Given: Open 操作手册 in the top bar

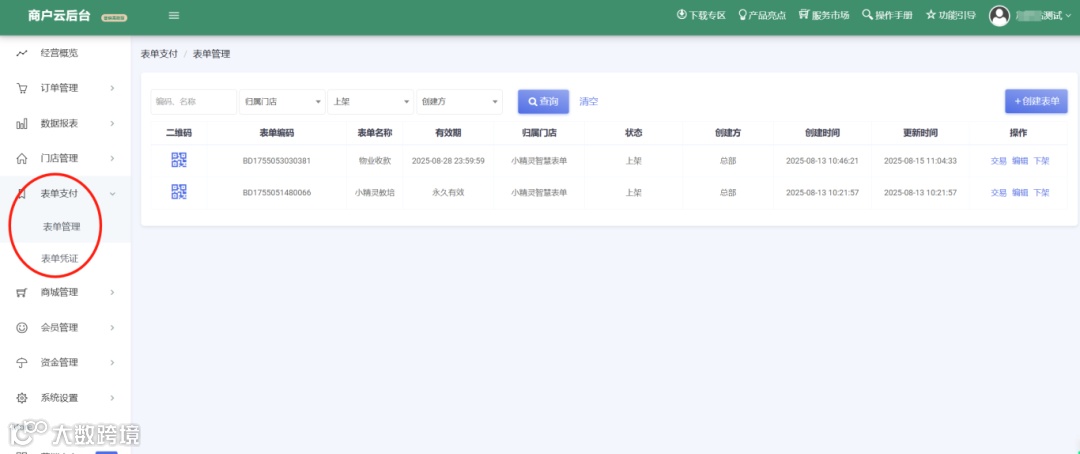Looking at the screenshot, I should click(893, 15).
